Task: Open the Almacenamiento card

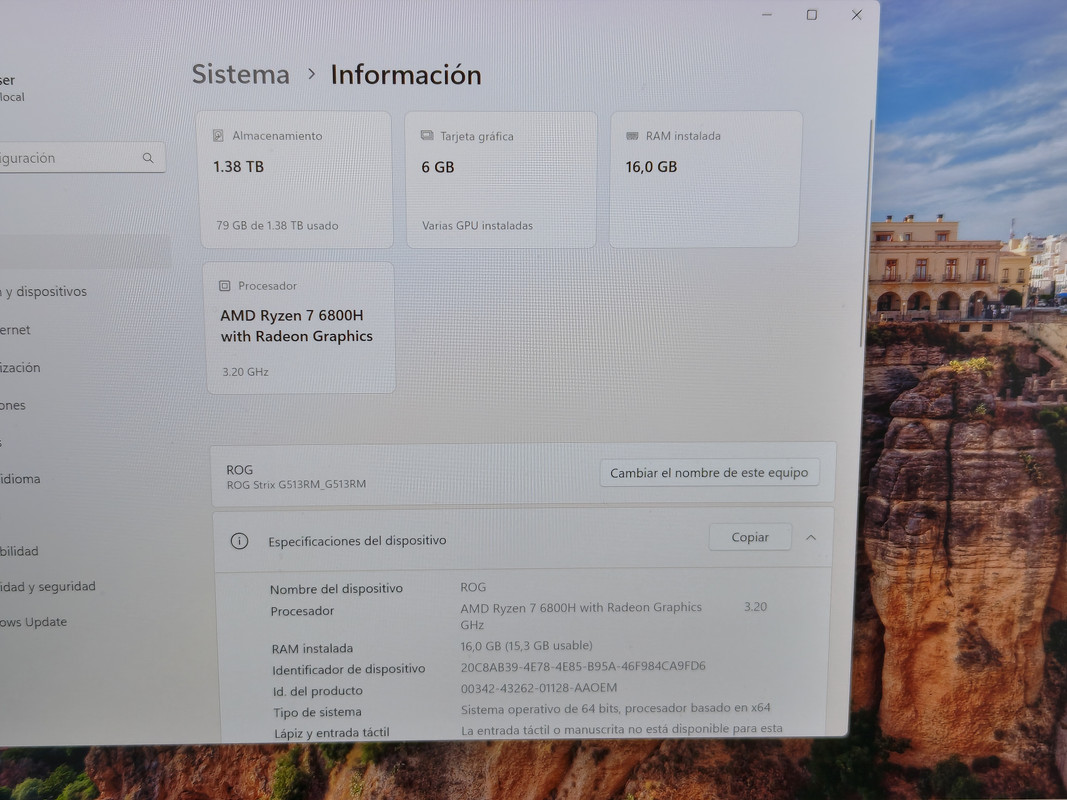Action: pos(295,180)
